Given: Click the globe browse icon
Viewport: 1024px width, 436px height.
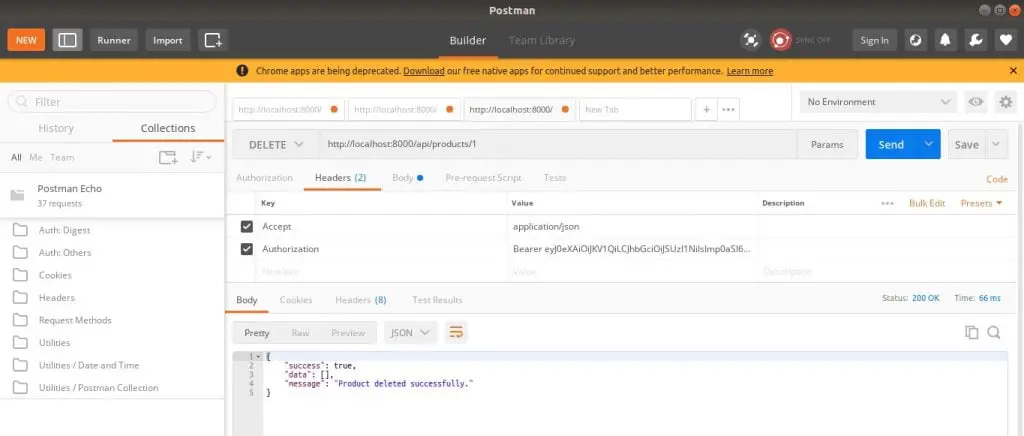Looking at the screenshot, I should click(x=916, y=40).
